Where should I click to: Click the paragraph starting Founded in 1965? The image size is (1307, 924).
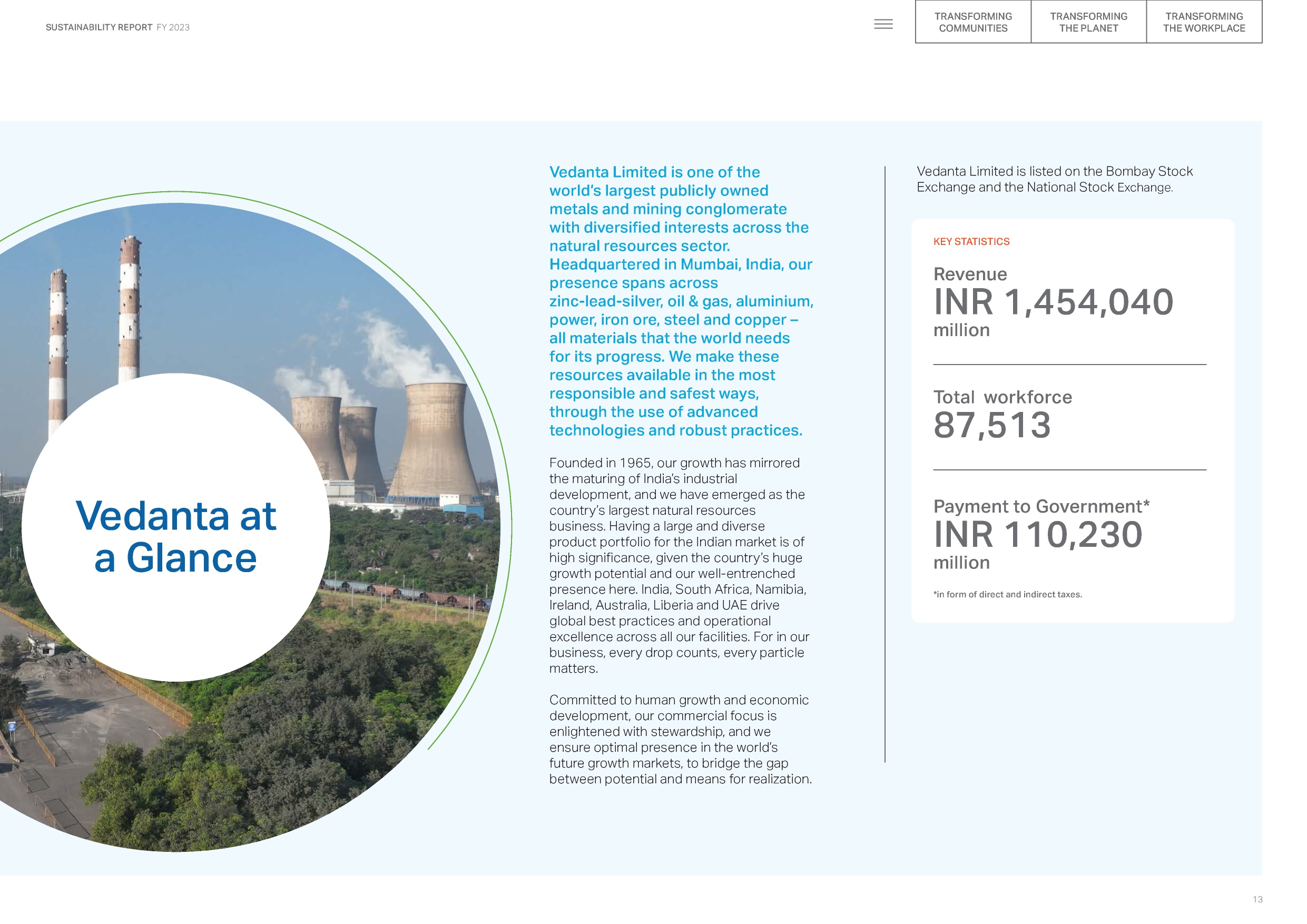pos(679,565)
